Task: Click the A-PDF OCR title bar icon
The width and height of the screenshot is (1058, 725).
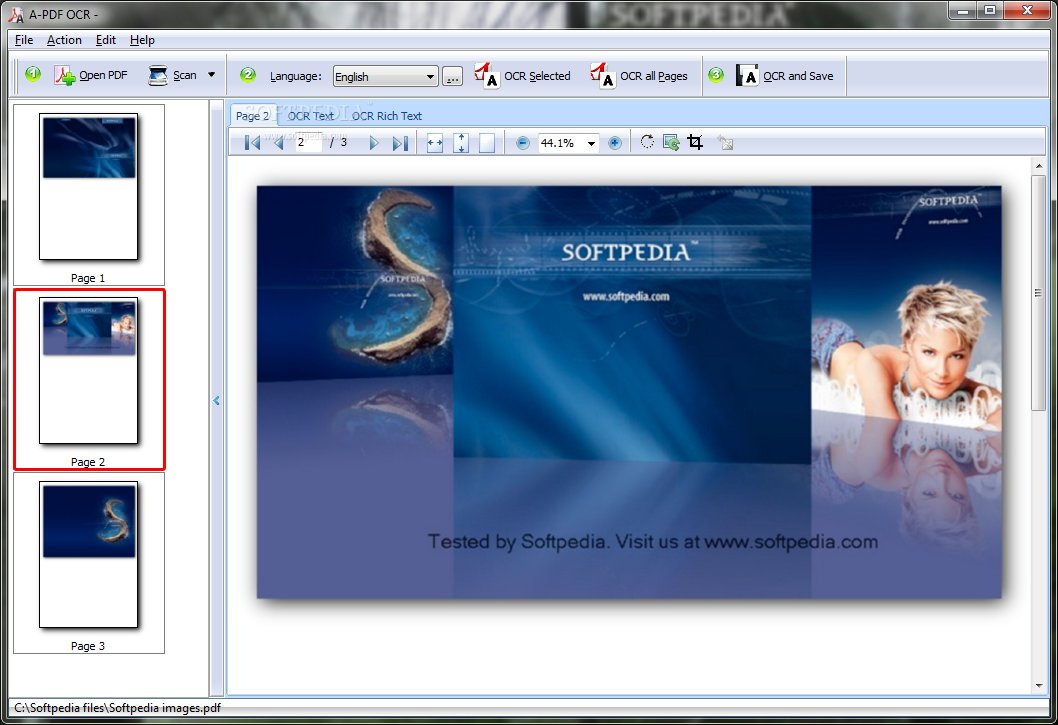Action: click(x=16, y=14)
